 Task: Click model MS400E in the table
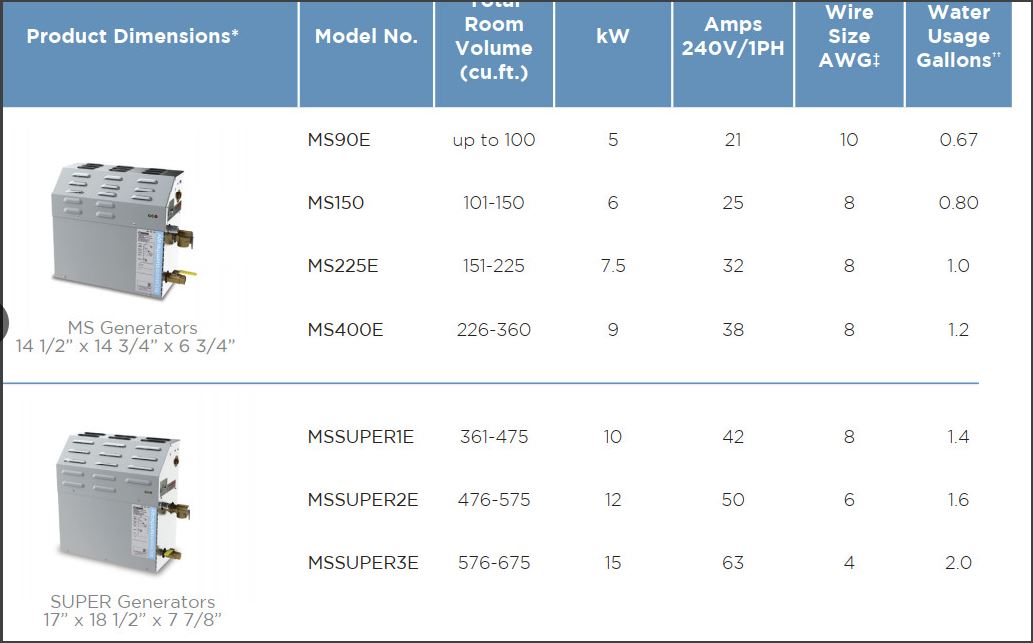click(346, 330)
